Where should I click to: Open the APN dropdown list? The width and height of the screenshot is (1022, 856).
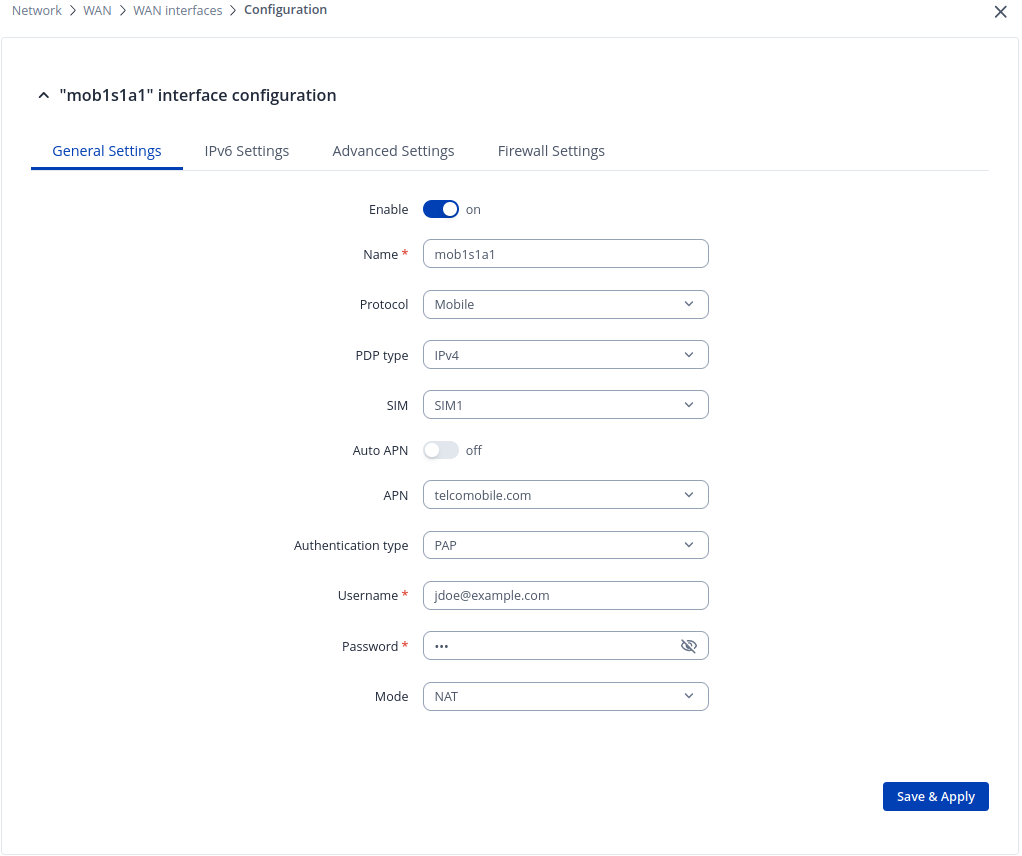click(565, 495)
